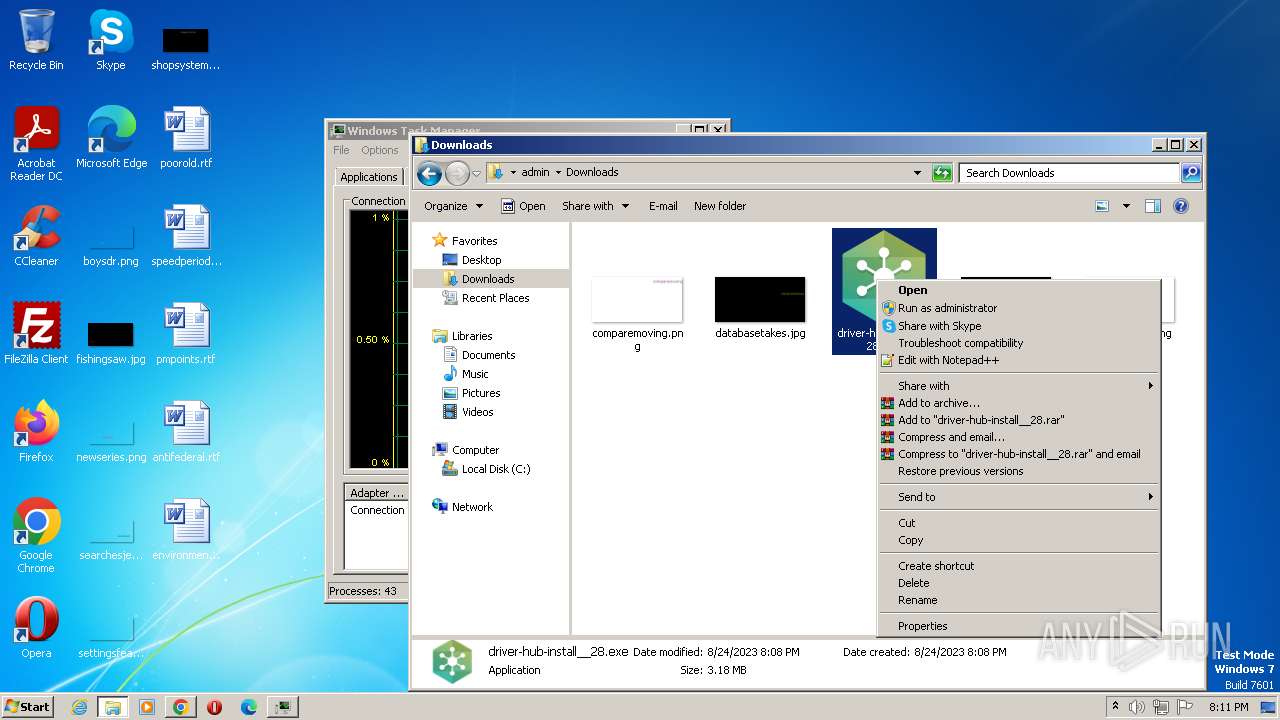Launch Google Chrome desktop shortcut
Viewport: 1280px width, 720px height.
pyautogui.click(x=36, y=535)
